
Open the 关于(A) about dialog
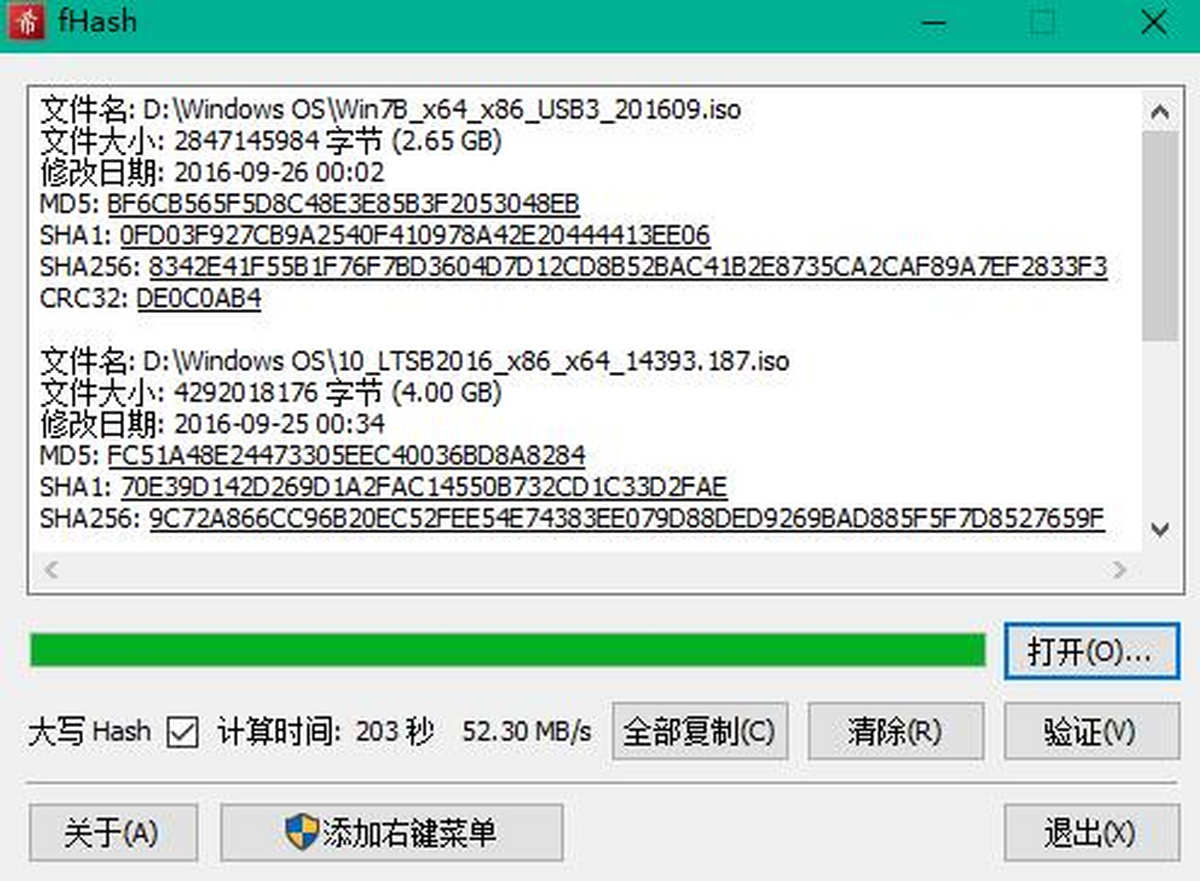click(112, 833)
